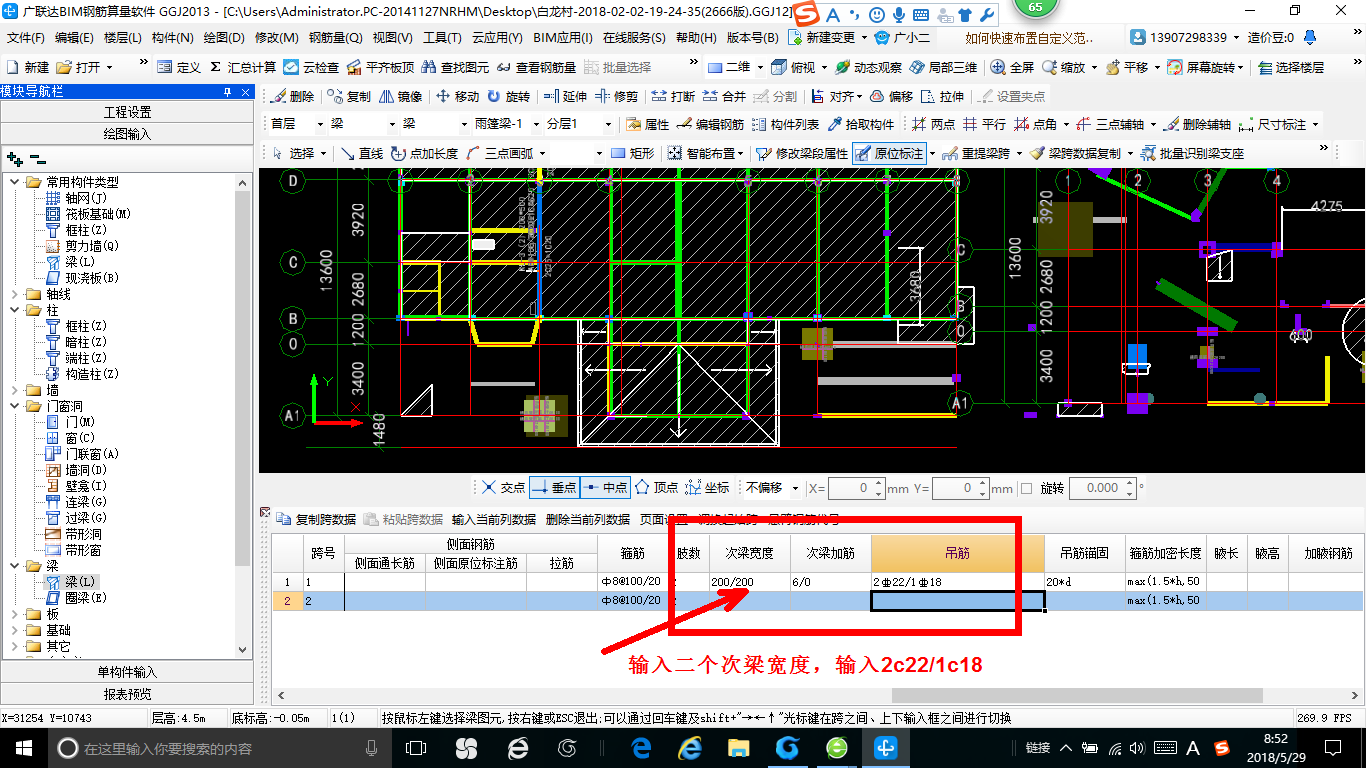
Task: Select the 修剪 trim tool
Action: pyautogui.click(x=616, y=96)
